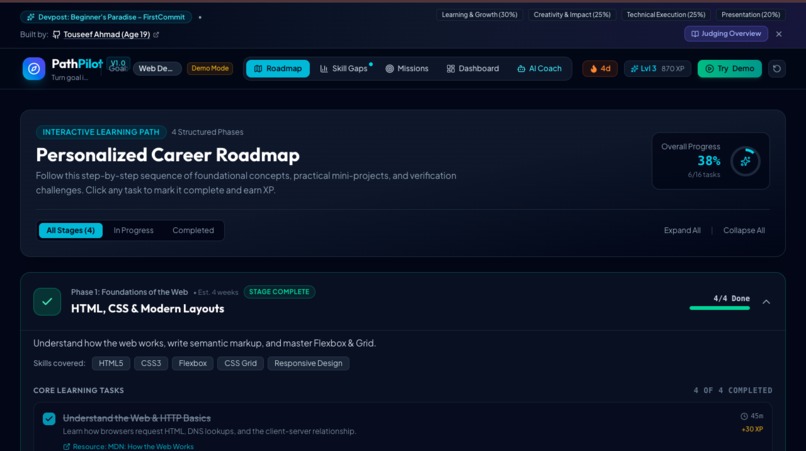Image resolution: width=806 pixels, height=451 pixels.
Task: Open the Roadmap tab
Action: point(278,68)
